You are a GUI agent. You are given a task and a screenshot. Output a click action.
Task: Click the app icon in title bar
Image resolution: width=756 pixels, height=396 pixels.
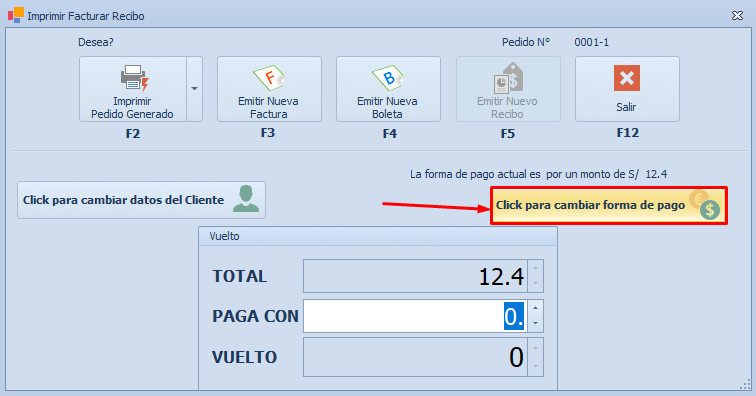click(16, 15)
